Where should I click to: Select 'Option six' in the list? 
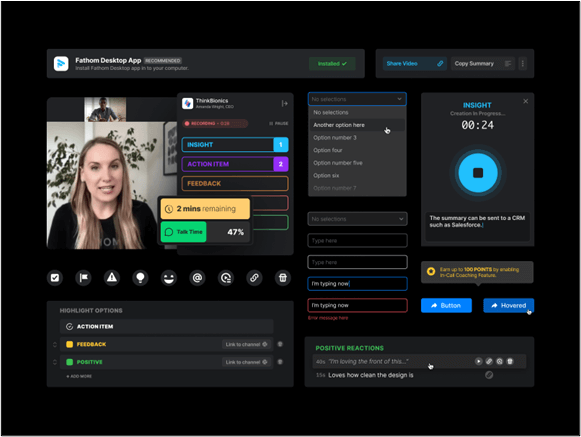[x=357, y=175]
